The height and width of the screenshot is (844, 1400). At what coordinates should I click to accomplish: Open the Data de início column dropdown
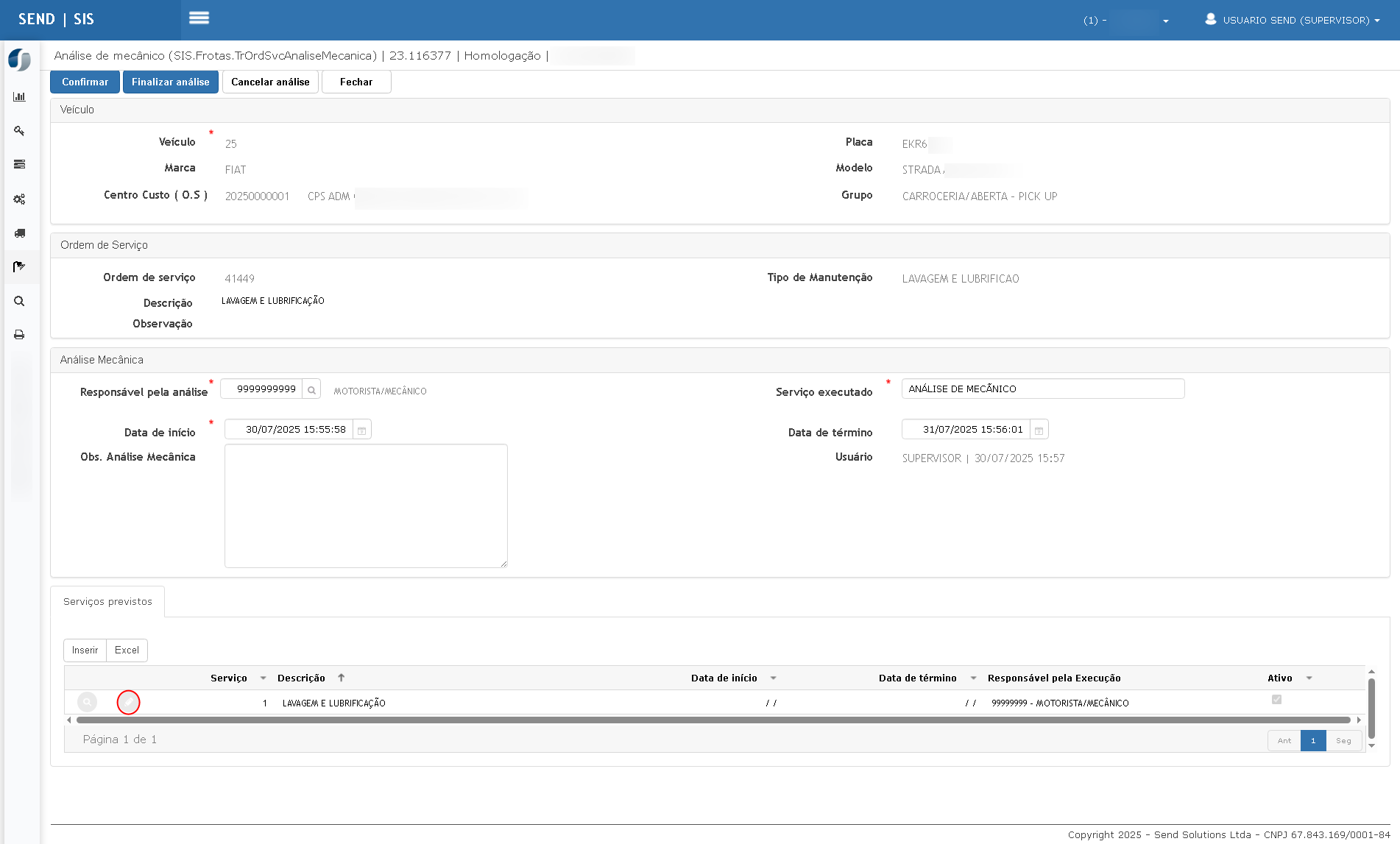tap(773, 678)
